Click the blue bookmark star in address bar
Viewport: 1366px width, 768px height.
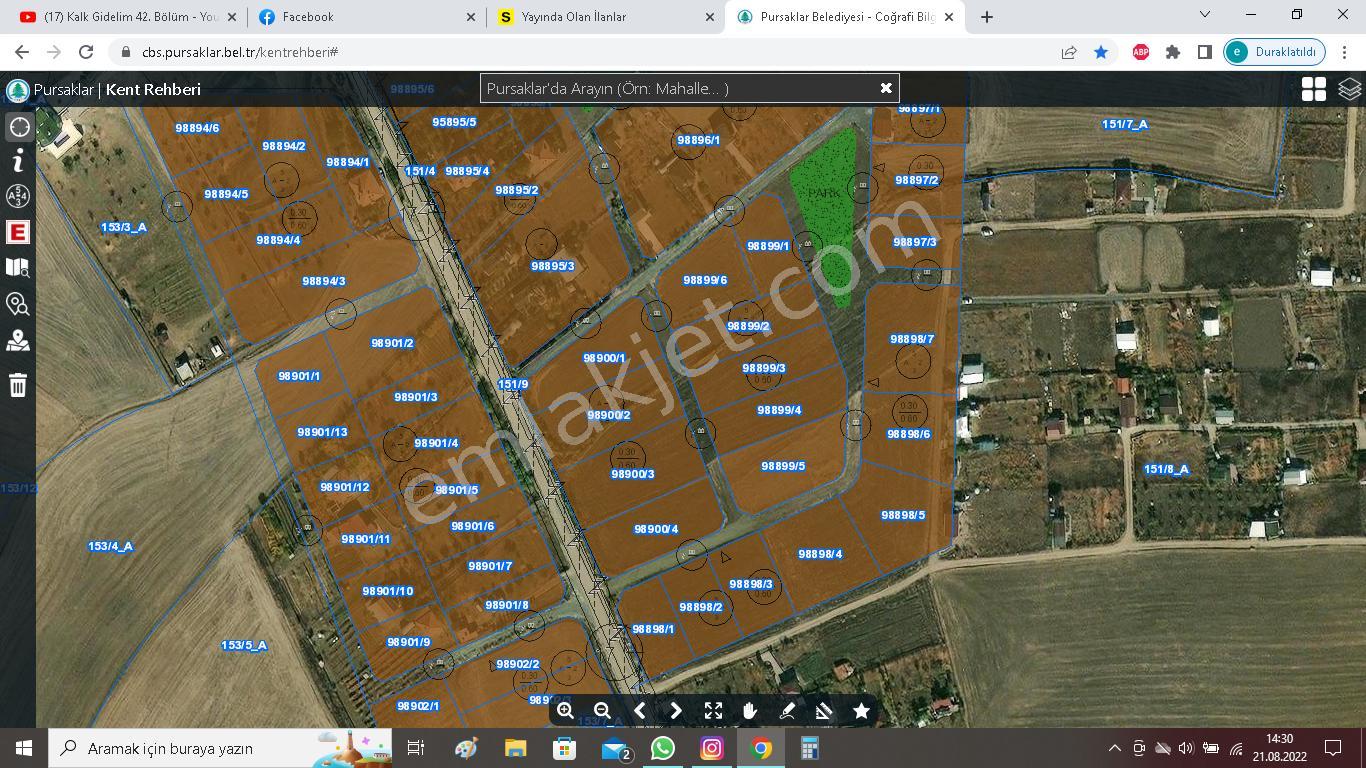click(1100, 52)
